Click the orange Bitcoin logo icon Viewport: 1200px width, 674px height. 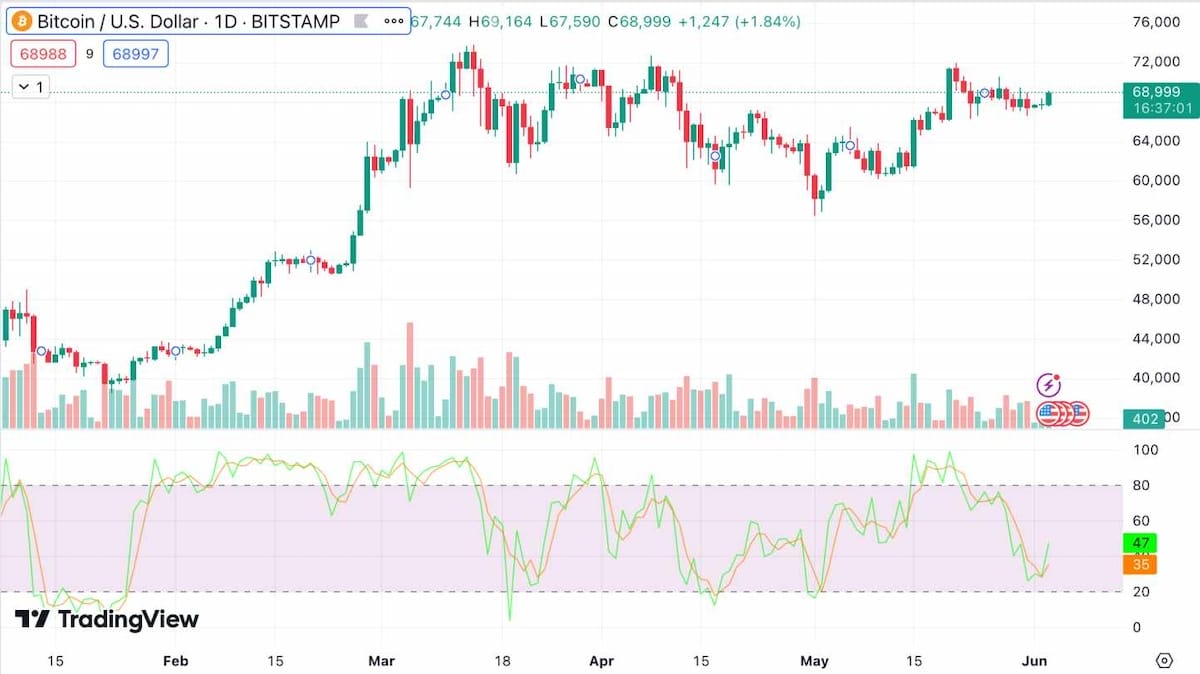(x=22, y=20)
